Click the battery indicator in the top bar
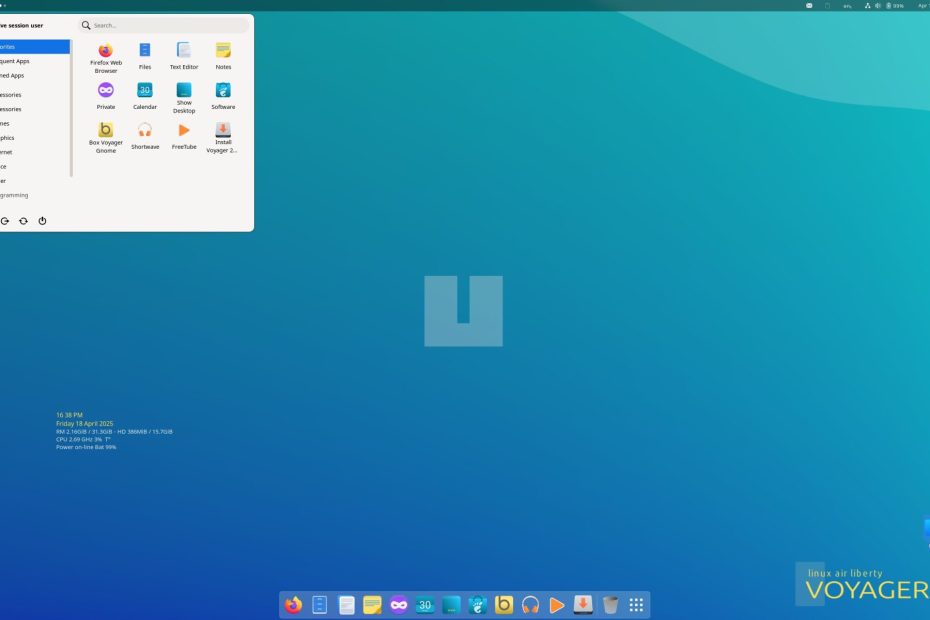Image resolution: width=930 pixels, height=620 pixels. tap(895, 5)
